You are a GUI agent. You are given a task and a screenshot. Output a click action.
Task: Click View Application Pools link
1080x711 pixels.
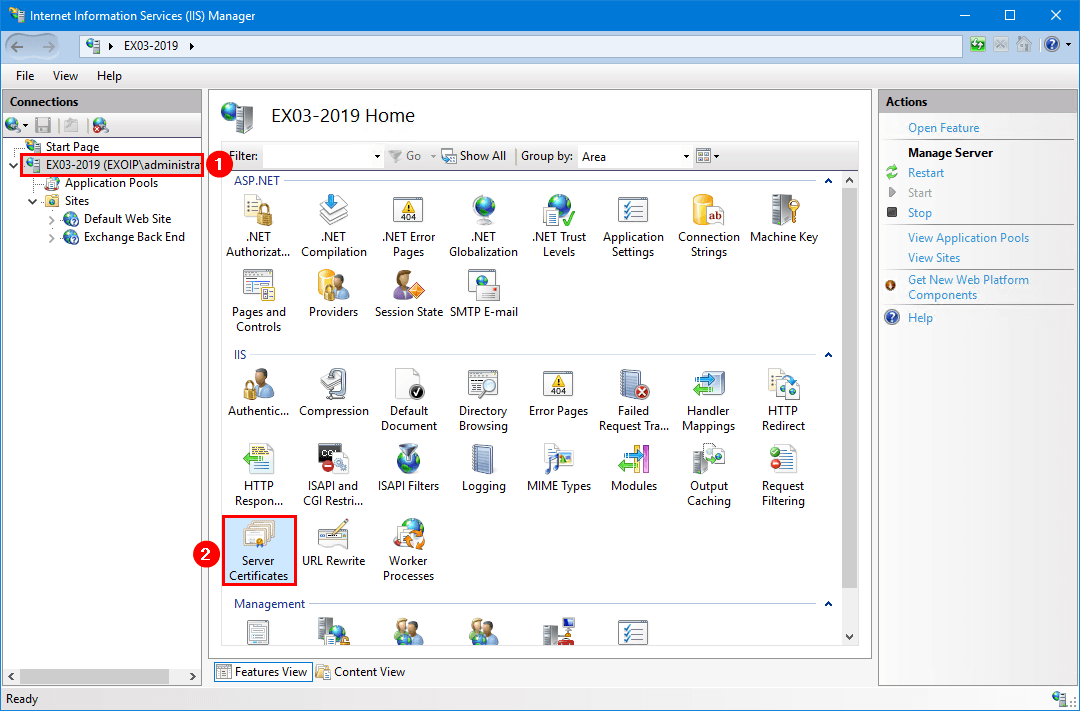click(x=968, y=238)
